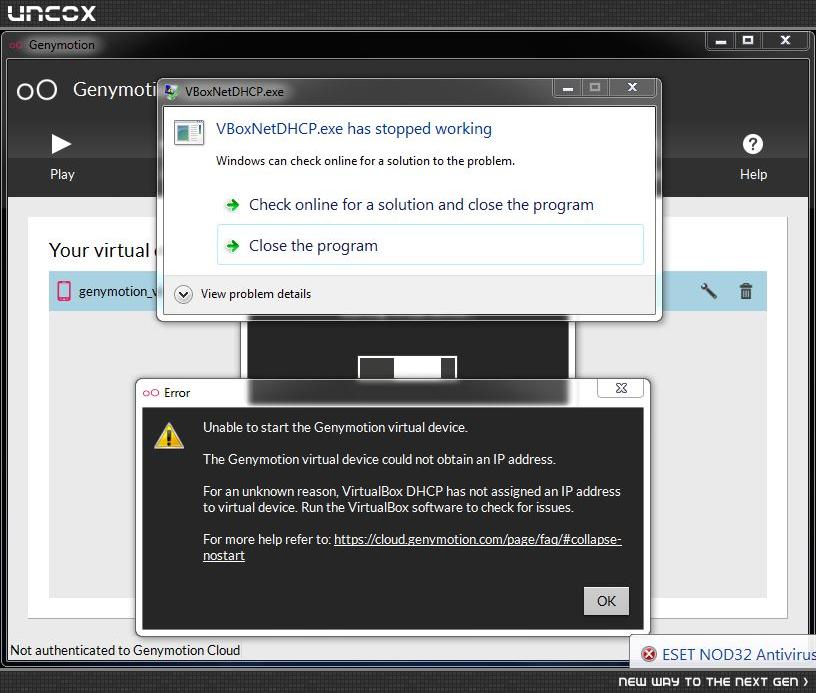Click 'Not authenticated to Genymotion Cloud' status
816x693 pixels.
pyautogui.click(x=125, y=650)
